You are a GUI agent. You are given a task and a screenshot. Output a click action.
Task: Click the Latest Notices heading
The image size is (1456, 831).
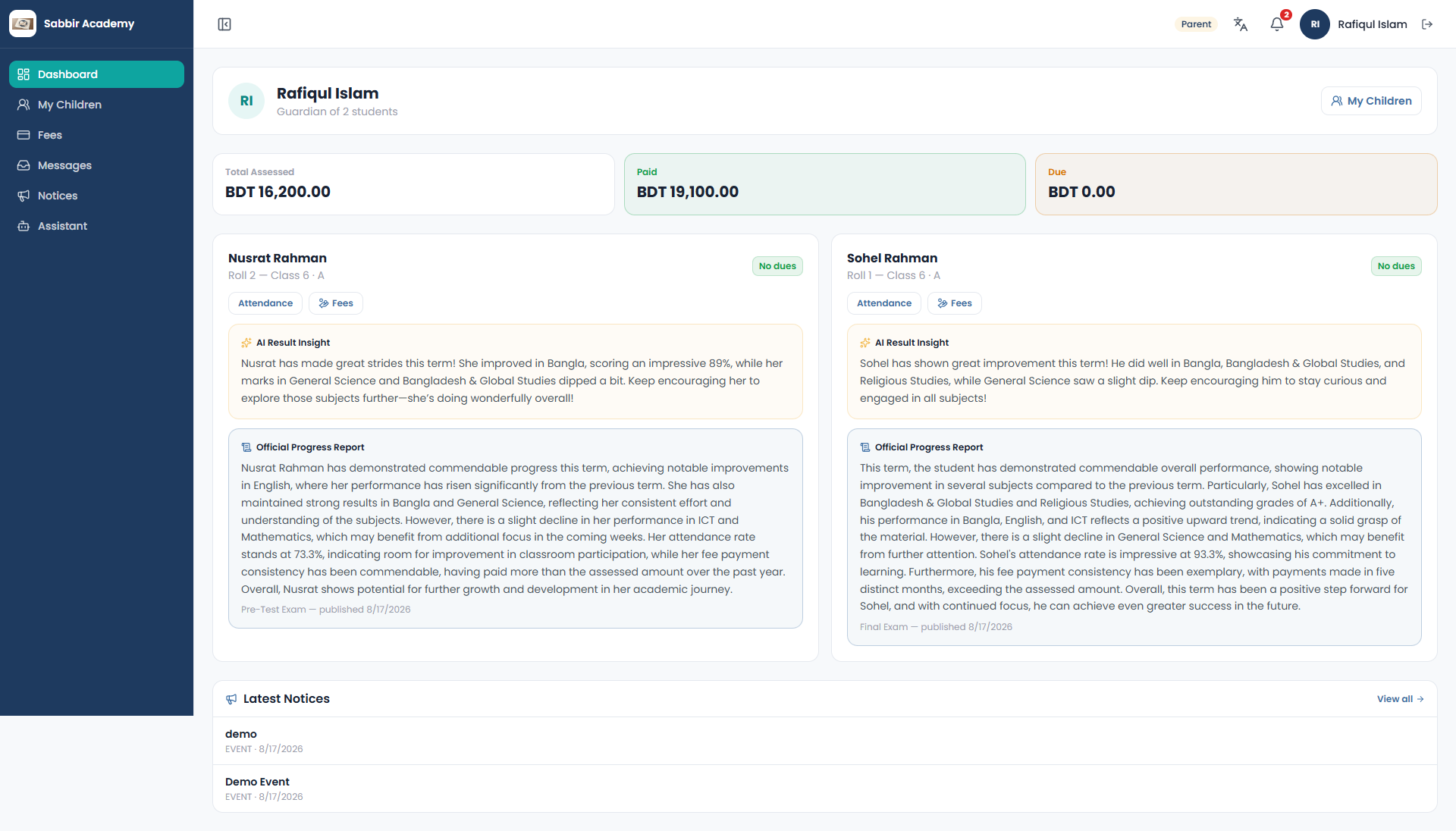[287, 699]
